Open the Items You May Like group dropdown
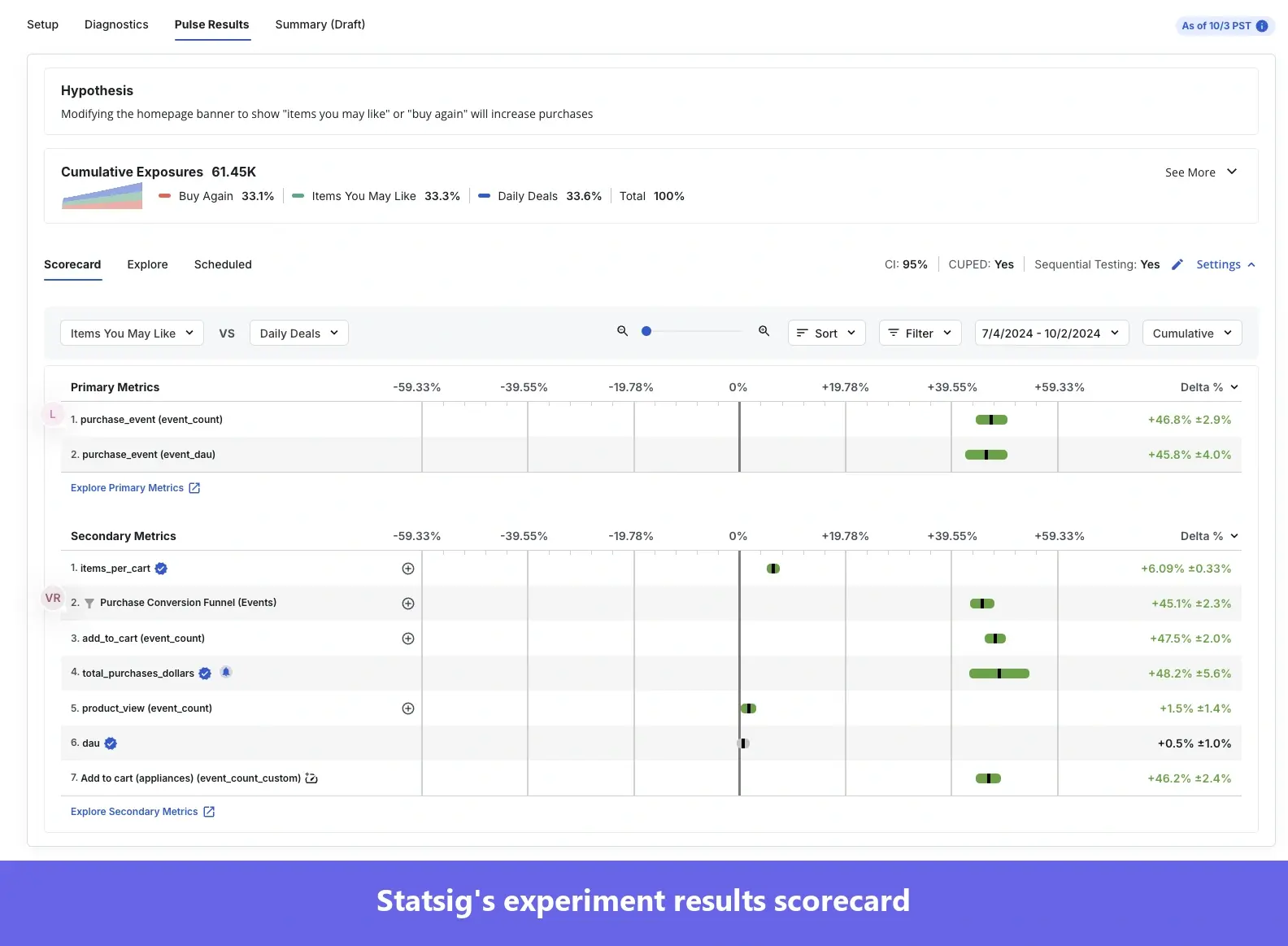The image size is (1288, 946). click(x=132, y=333)
